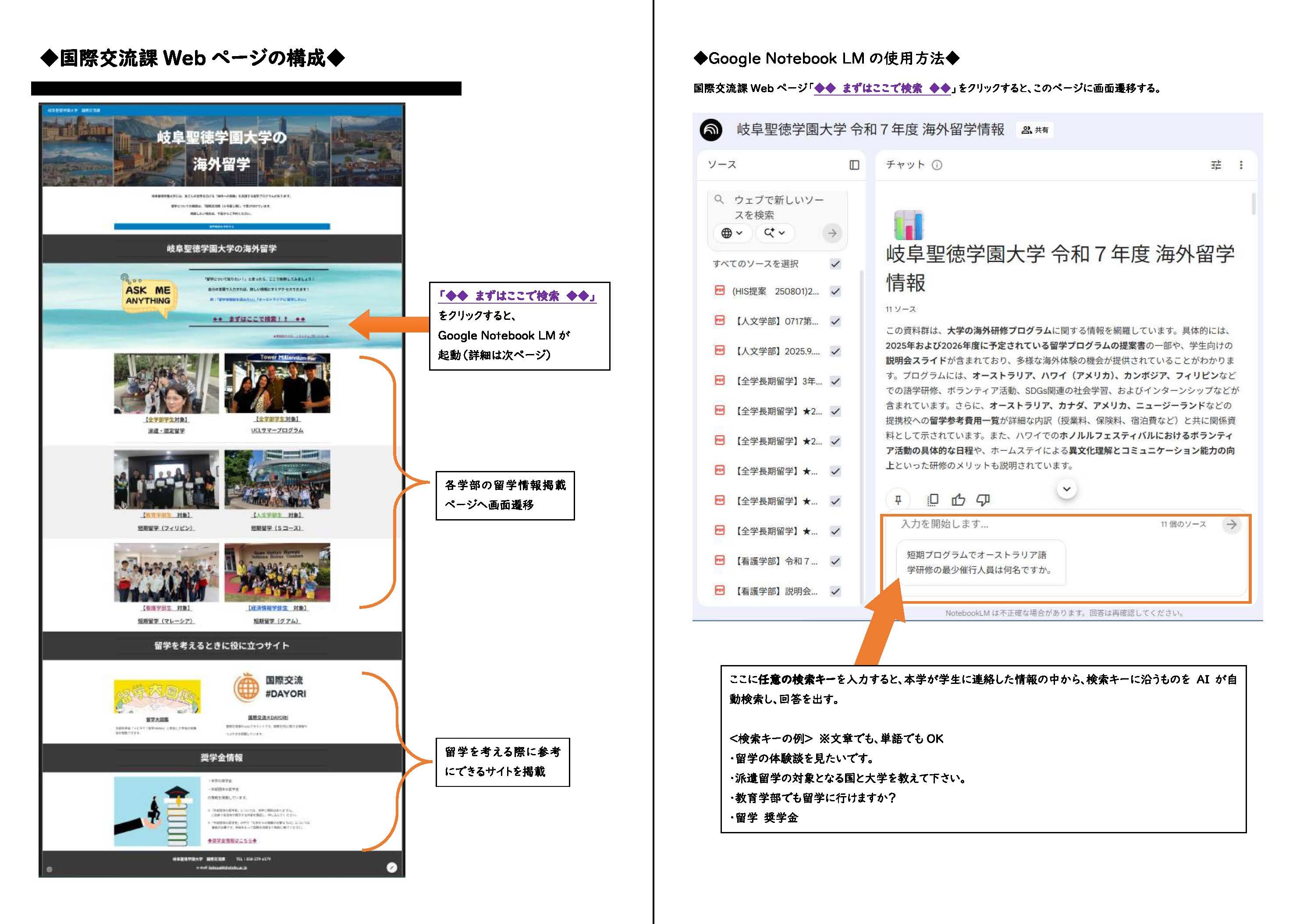This screenshot has height=924, width=1307.
Task: Click the suggested question about オーストラリア語学研修
Action: click(x=980, y=562)
